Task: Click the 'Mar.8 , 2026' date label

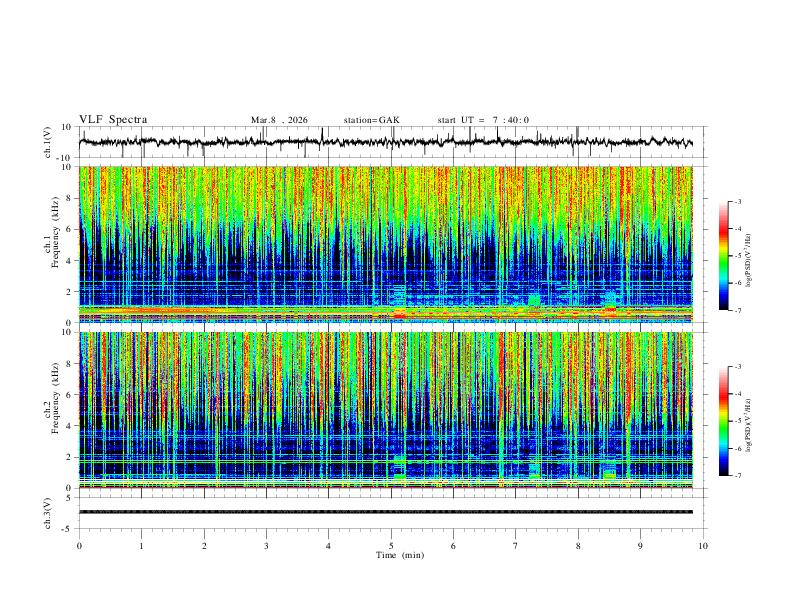Action: (279, 120)
